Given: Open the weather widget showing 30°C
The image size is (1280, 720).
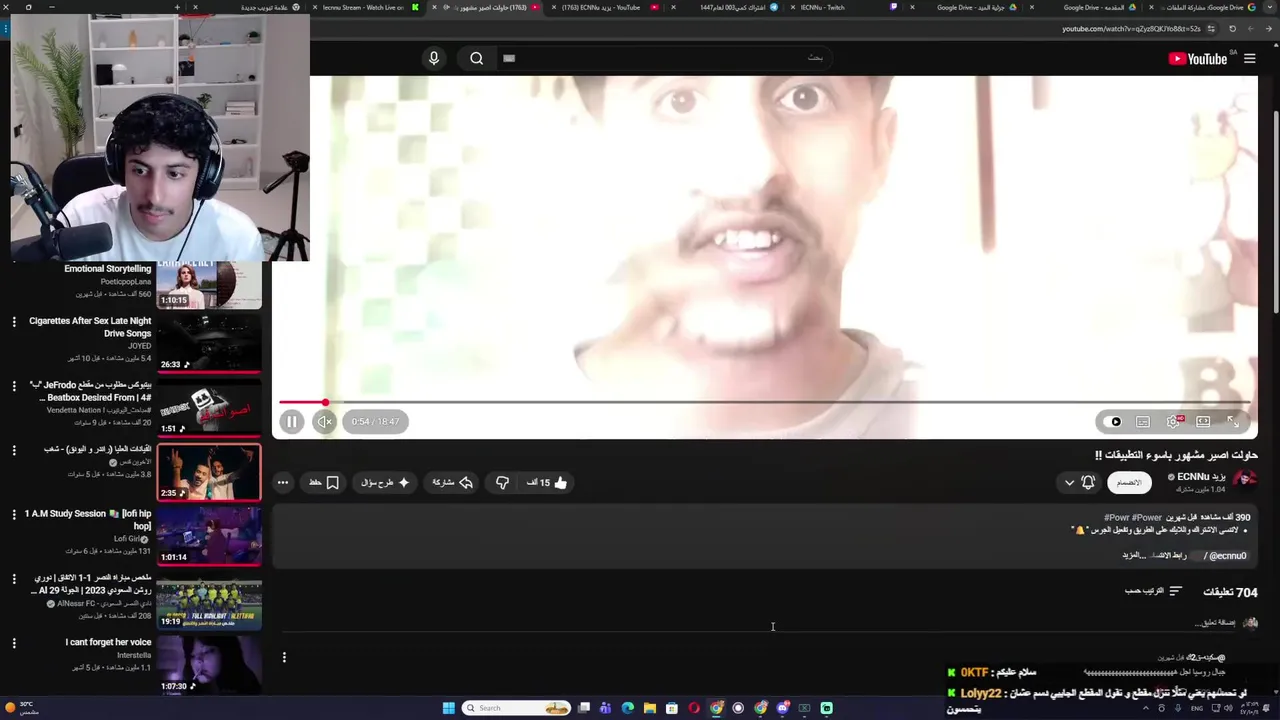Looking at the screenshot, I should point(22,708).
